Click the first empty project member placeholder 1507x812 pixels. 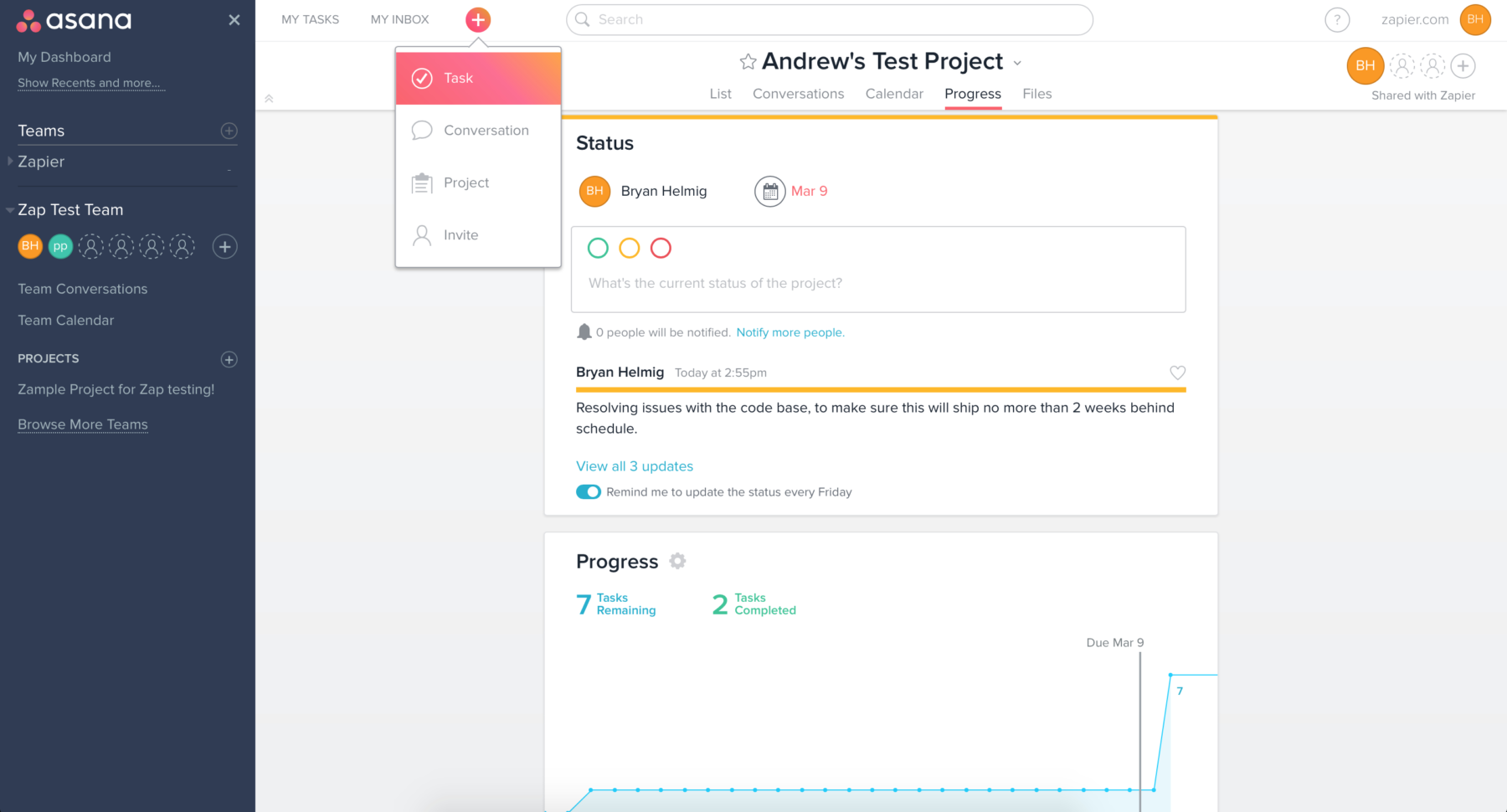tap(1402, 65)
